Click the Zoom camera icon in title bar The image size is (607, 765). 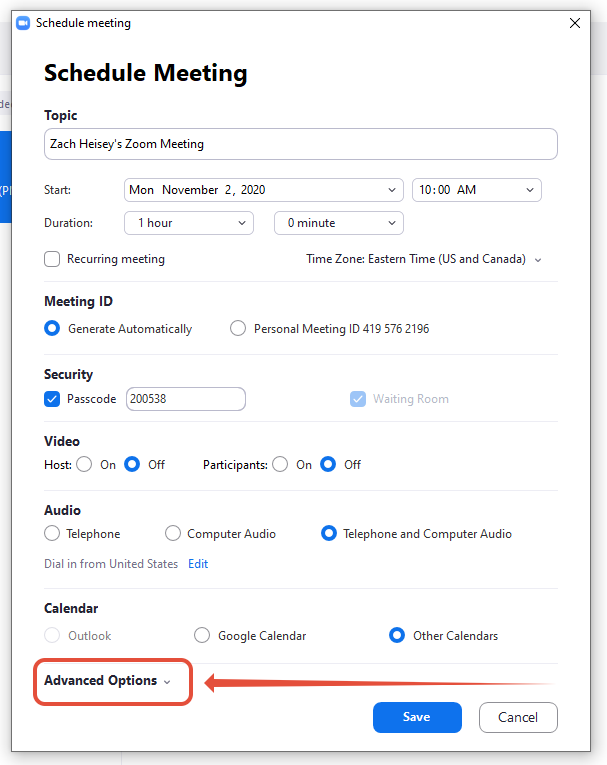click(23, 23)
